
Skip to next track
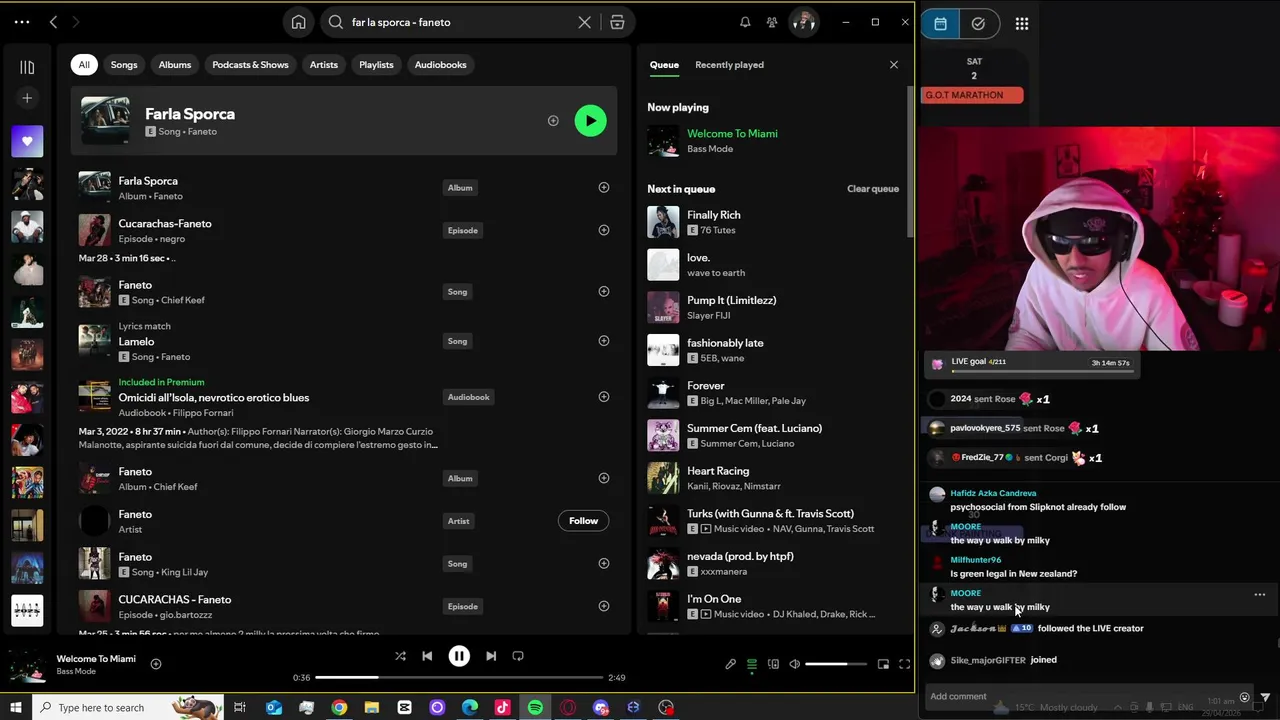(491, 656)
